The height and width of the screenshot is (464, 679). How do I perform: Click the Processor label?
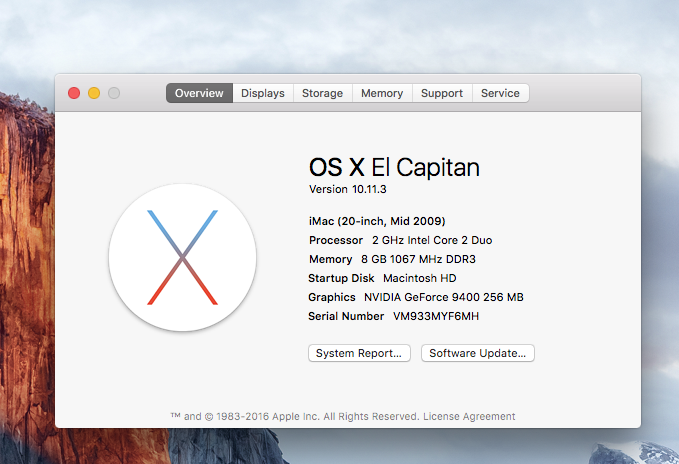[x=336, y=240]
